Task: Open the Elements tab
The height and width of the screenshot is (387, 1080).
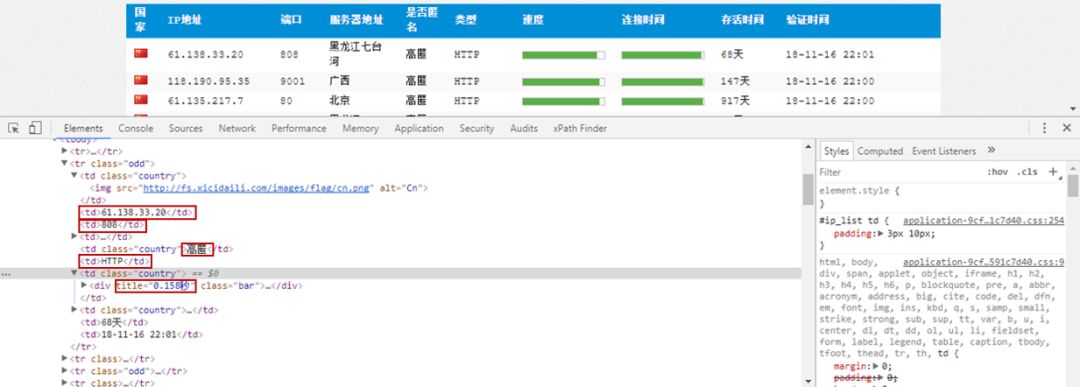Action: [83, 128]
